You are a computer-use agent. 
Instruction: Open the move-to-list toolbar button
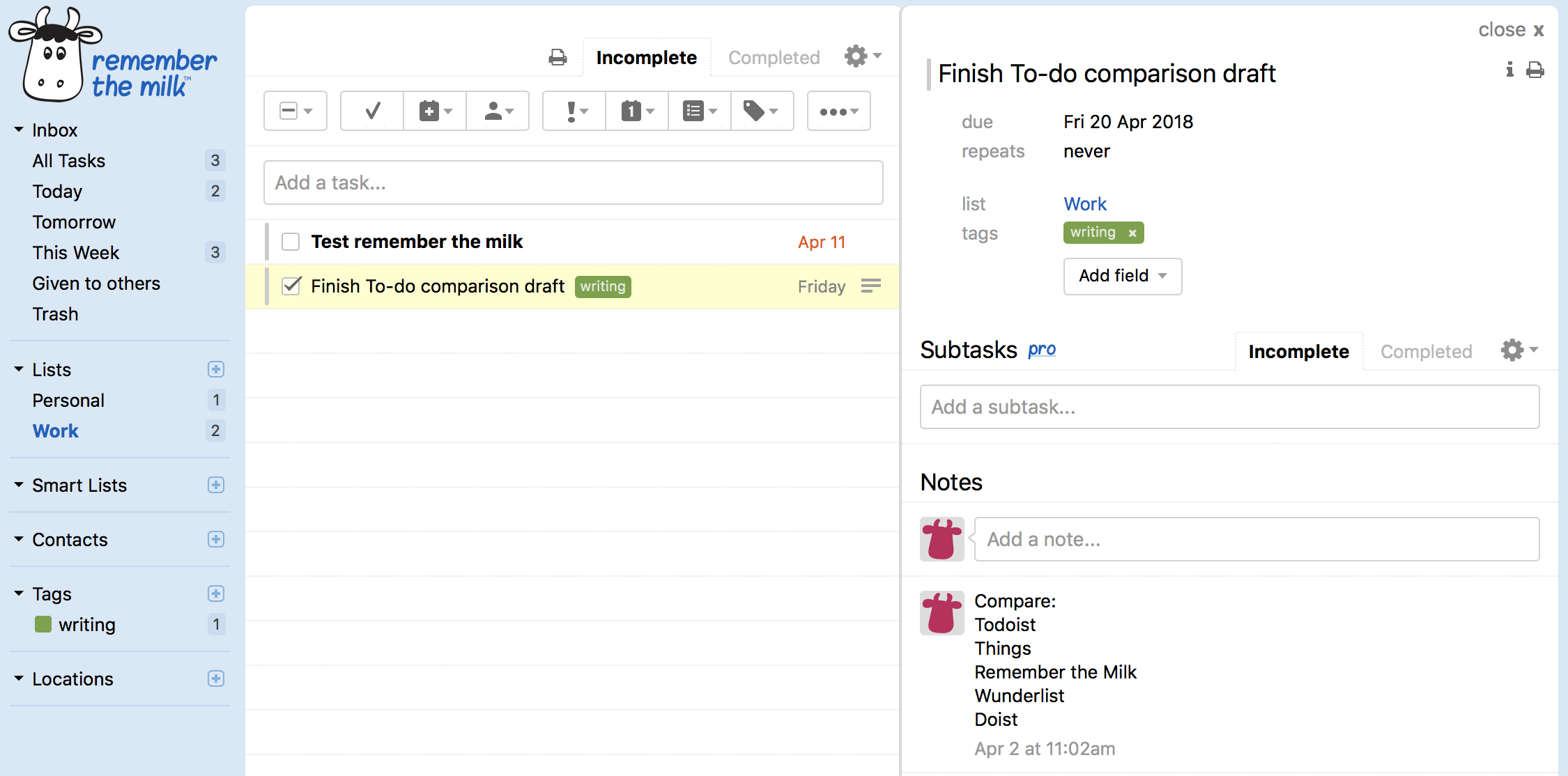coord(700,111)
